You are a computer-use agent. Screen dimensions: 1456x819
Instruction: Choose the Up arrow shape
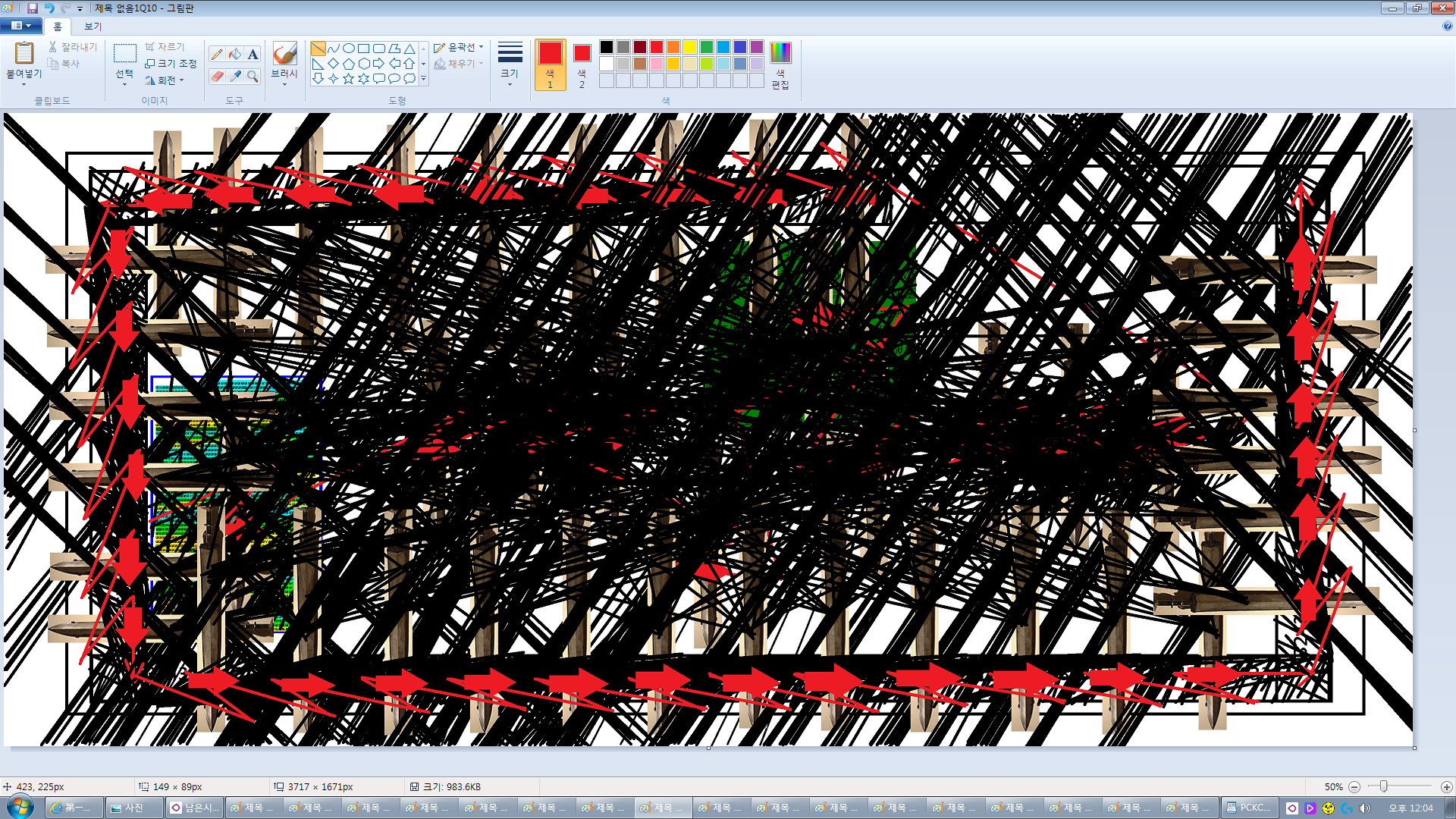click(x=409, y=63)
